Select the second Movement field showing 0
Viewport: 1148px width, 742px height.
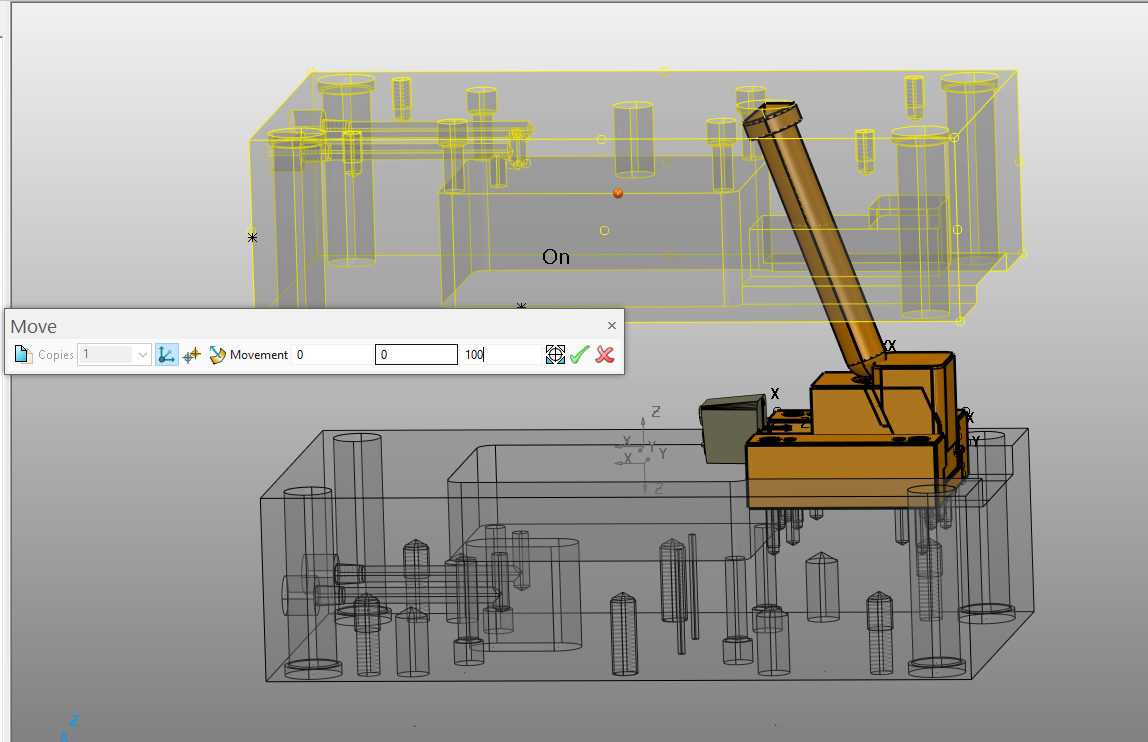415,354
